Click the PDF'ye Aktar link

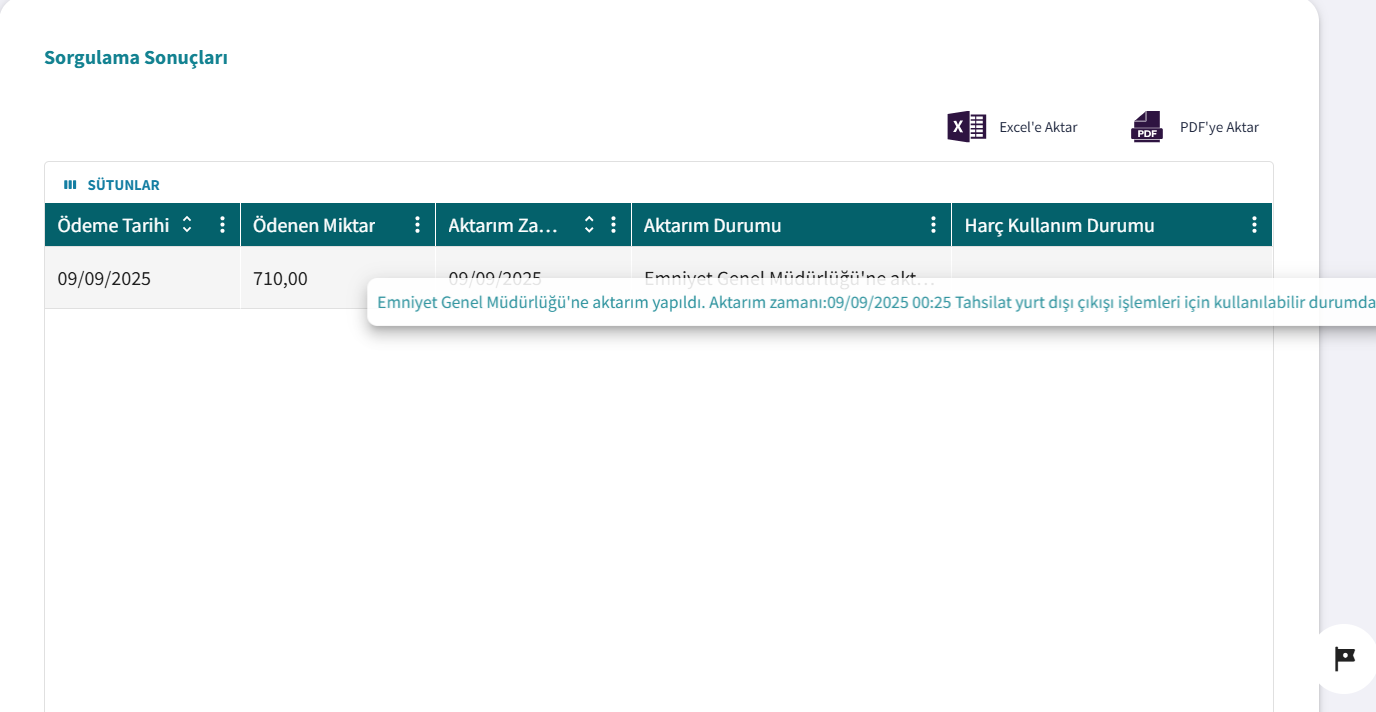point(1219,127)
